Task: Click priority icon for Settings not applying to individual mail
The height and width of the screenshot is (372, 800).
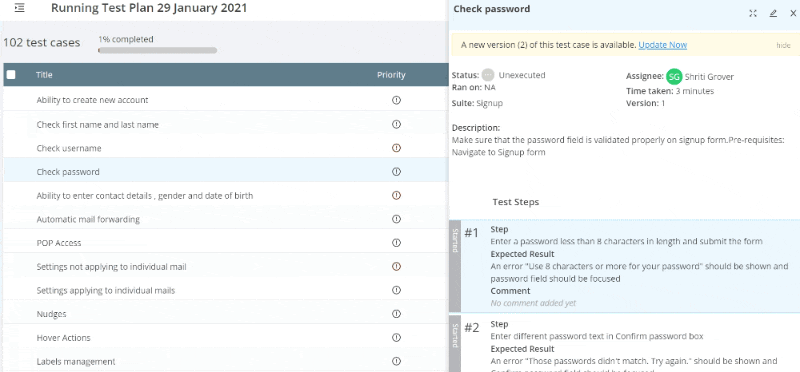Action: [x=396, y=266]
